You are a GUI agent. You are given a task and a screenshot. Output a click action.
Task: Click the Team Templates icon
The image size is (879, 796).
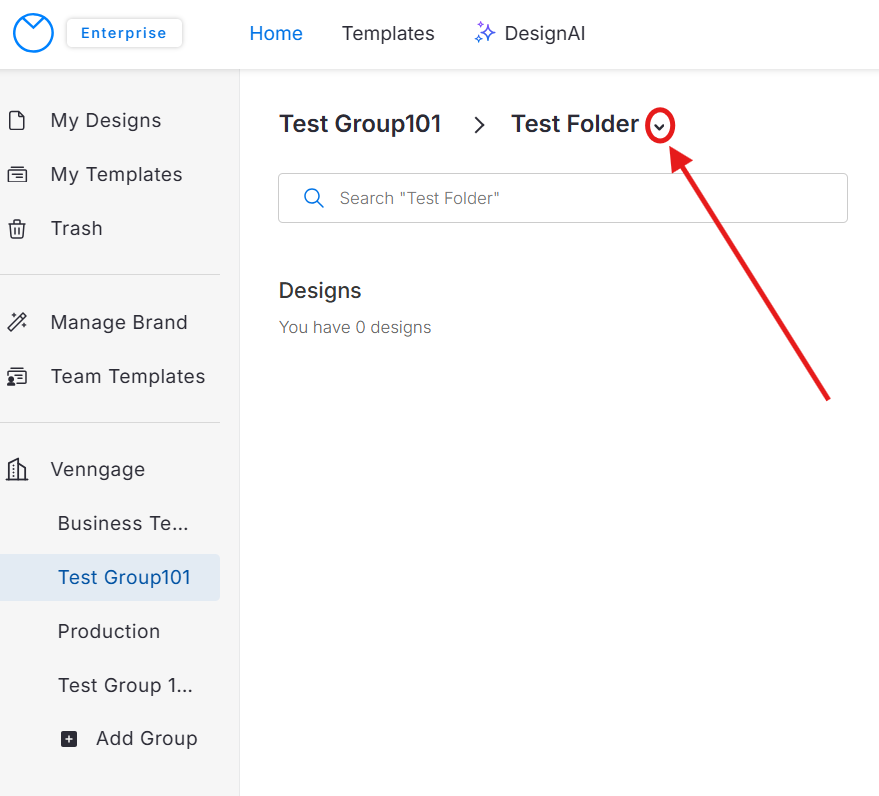click(x=17, y=377)
